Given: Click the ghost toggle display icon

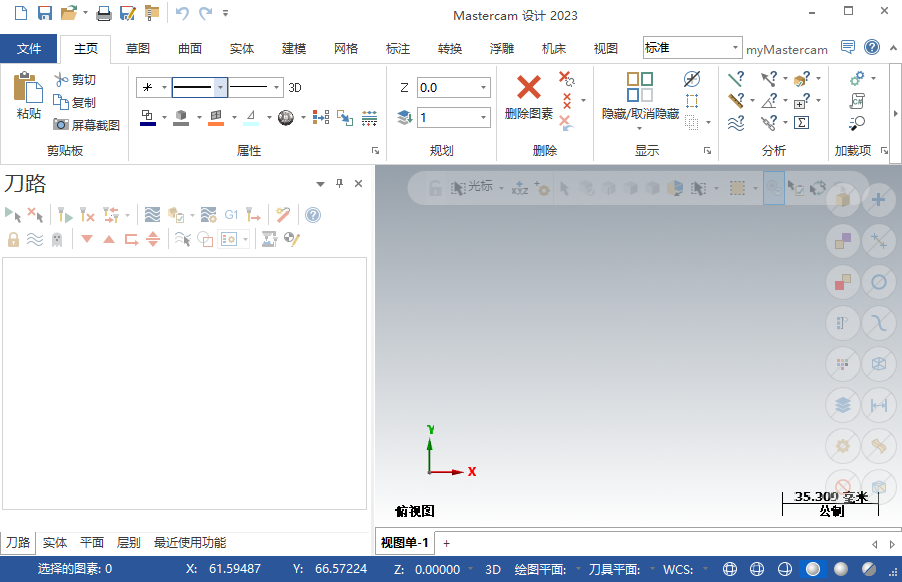Looking at the screenshot, I should pos(57,239).
